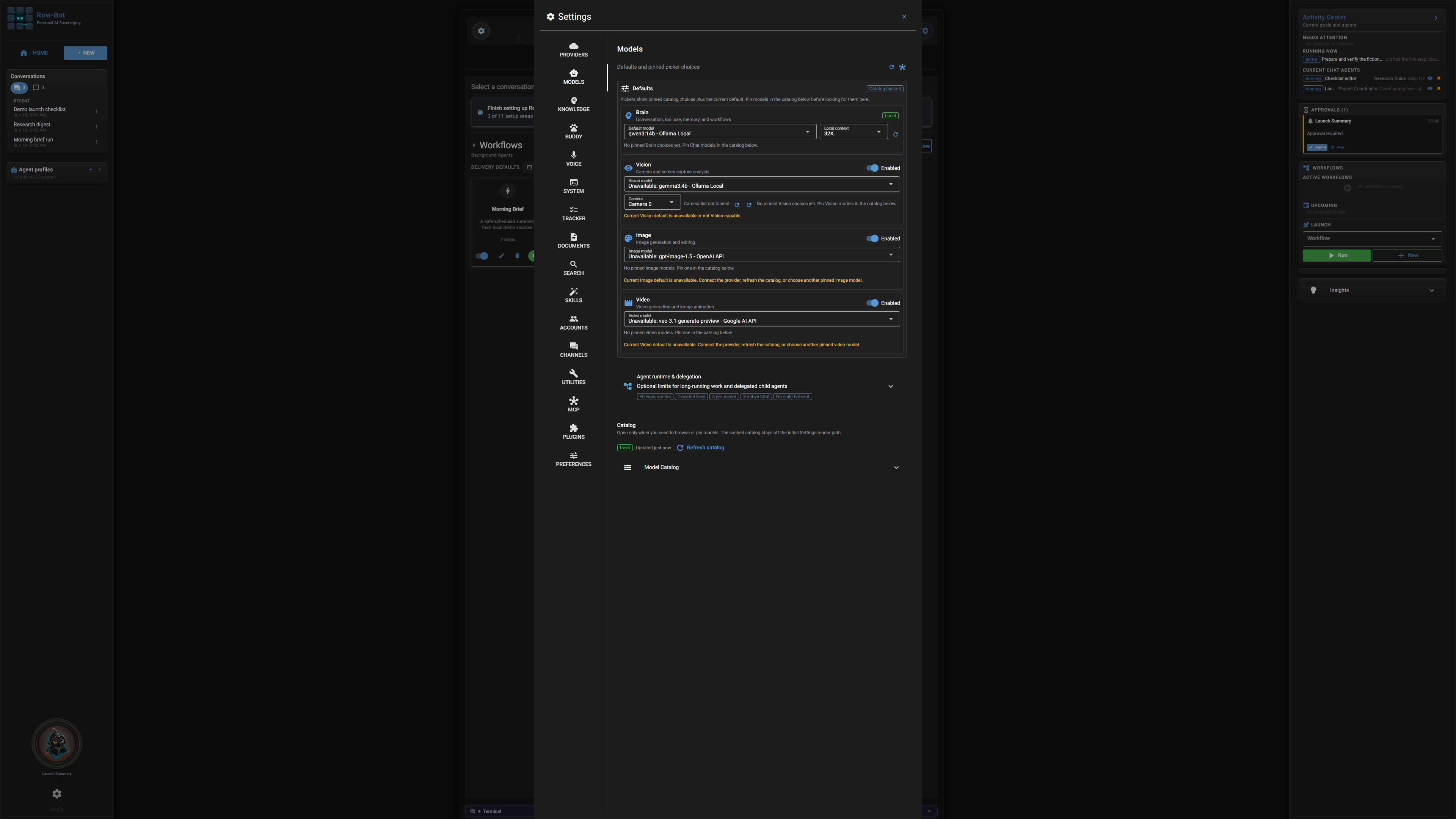Open the Utilities wrench icon
The height and width of the screenshot is (819, 1456).
(573, 373)
